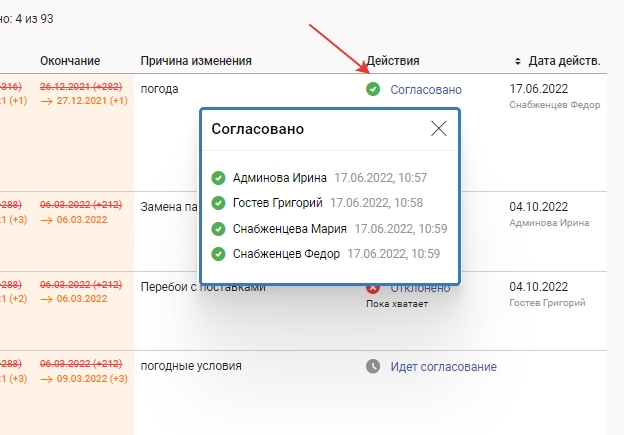Click check icon for Снабженцева Мария
The width and height of the screenshot is (624, 435).
pyautogui.click(x=218, y=228)
